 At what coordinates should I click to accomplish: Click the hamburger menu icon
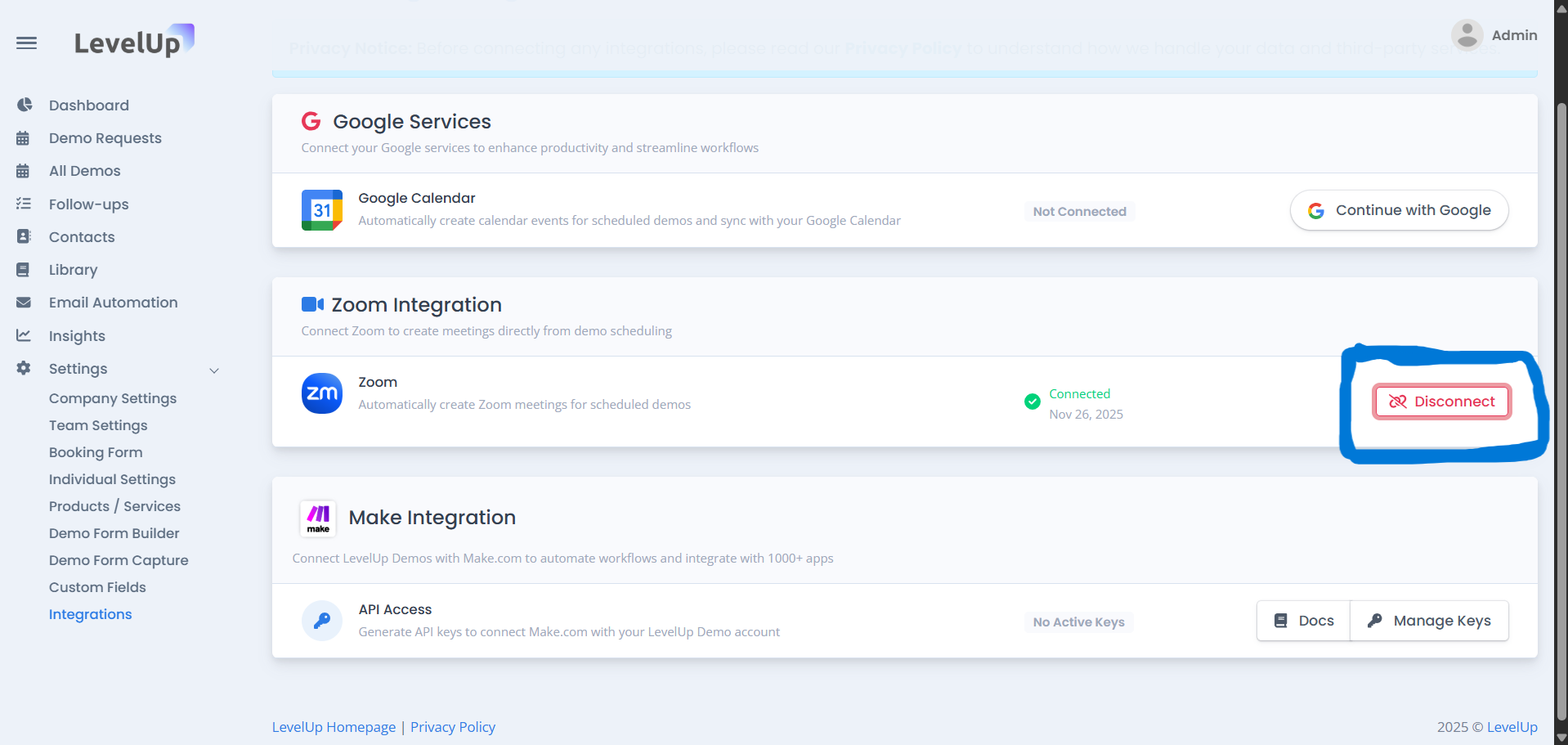point(26,43)
